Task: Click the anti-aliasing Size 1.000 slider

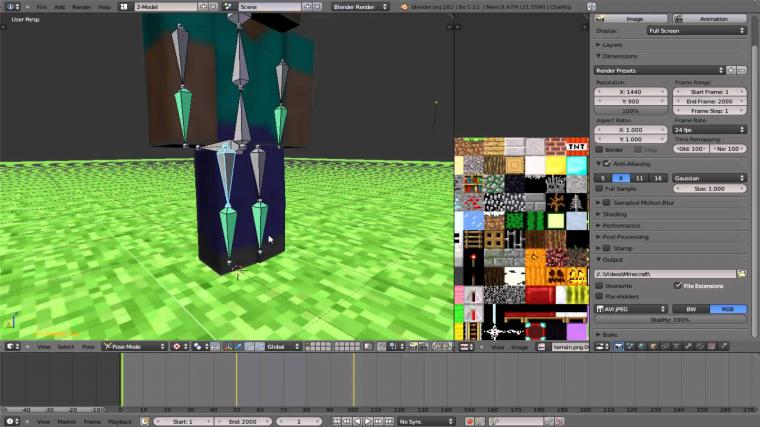Action: tap(709, 189)
